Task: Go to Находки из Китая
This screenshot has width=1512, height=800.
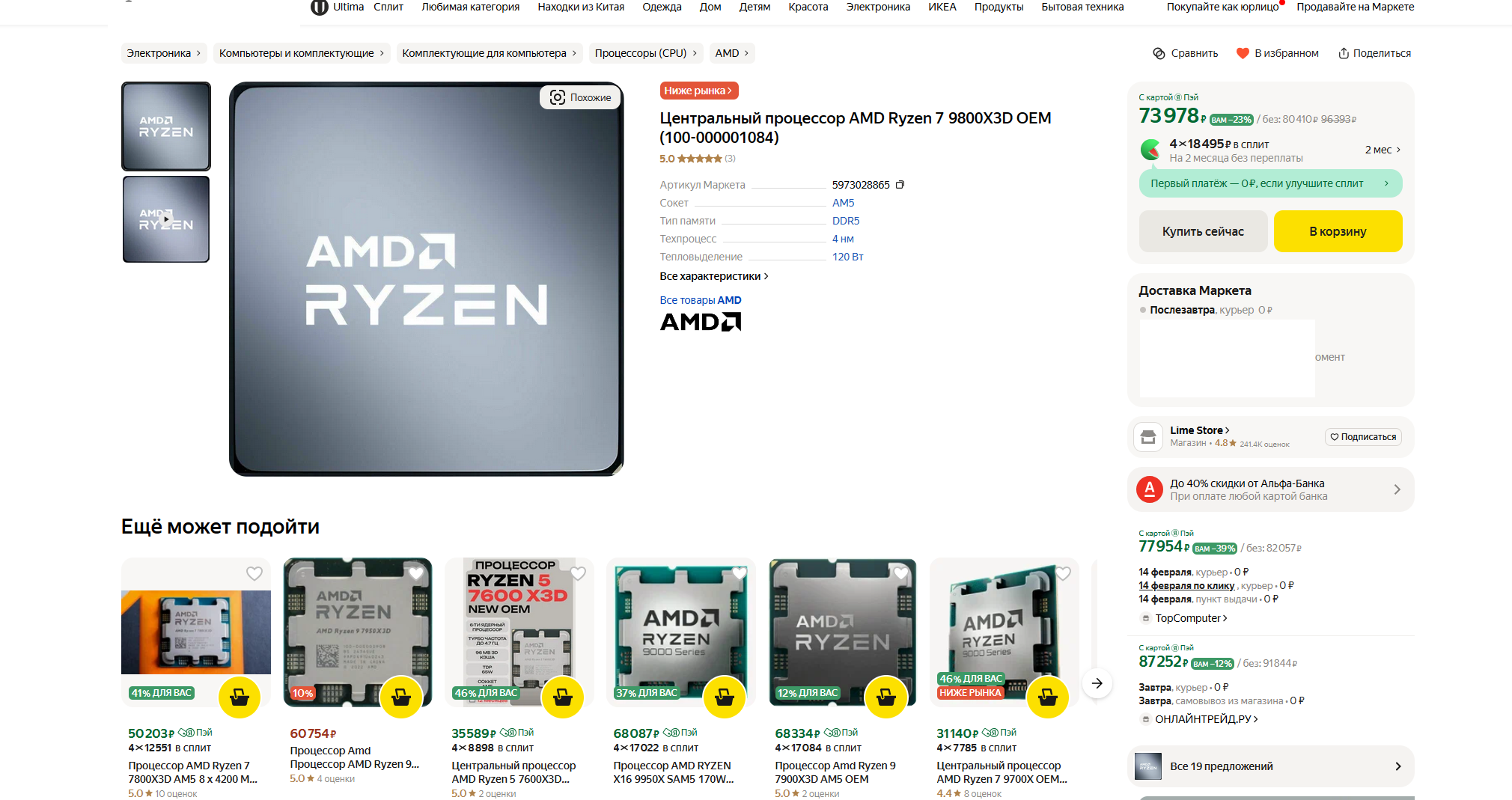Action: click(581, 7)
